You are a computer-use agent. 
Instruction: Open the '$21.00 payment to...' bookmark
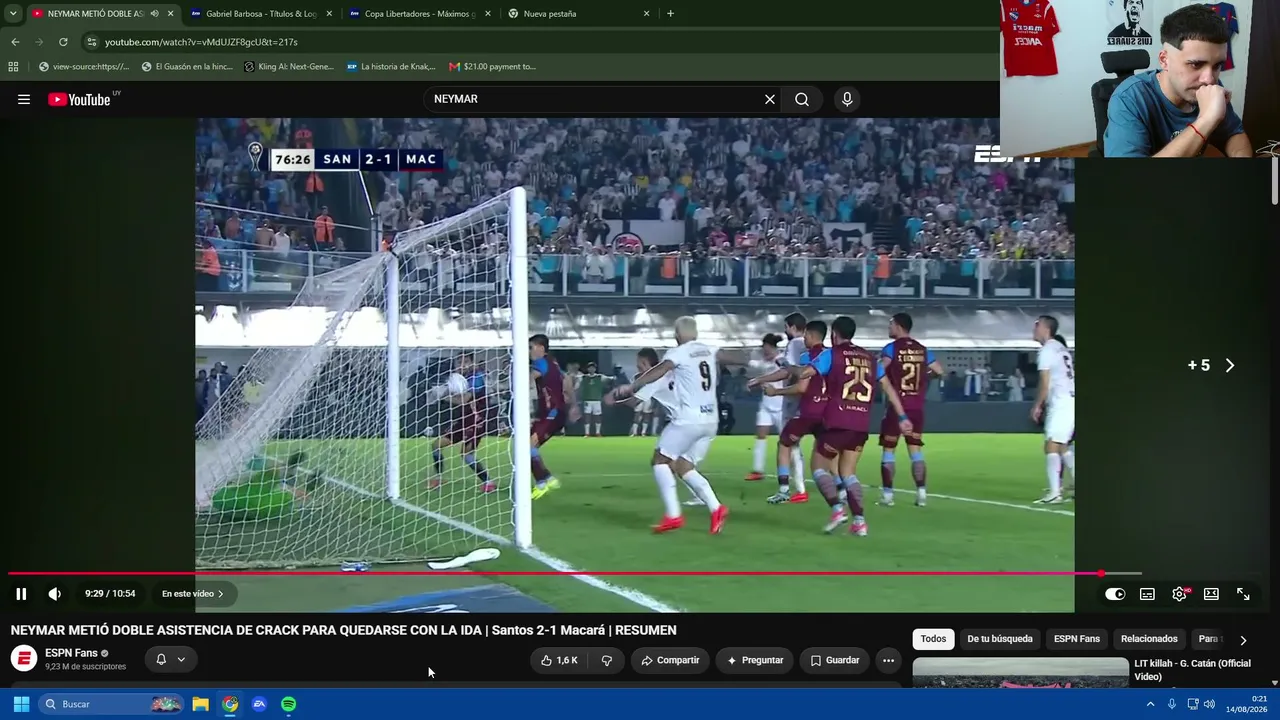click(x=492, y=67)
